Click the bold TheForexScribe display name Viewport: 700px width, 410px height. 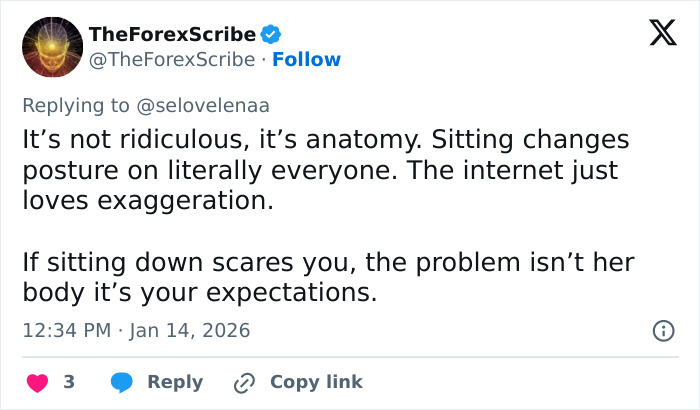pos(172,35)
